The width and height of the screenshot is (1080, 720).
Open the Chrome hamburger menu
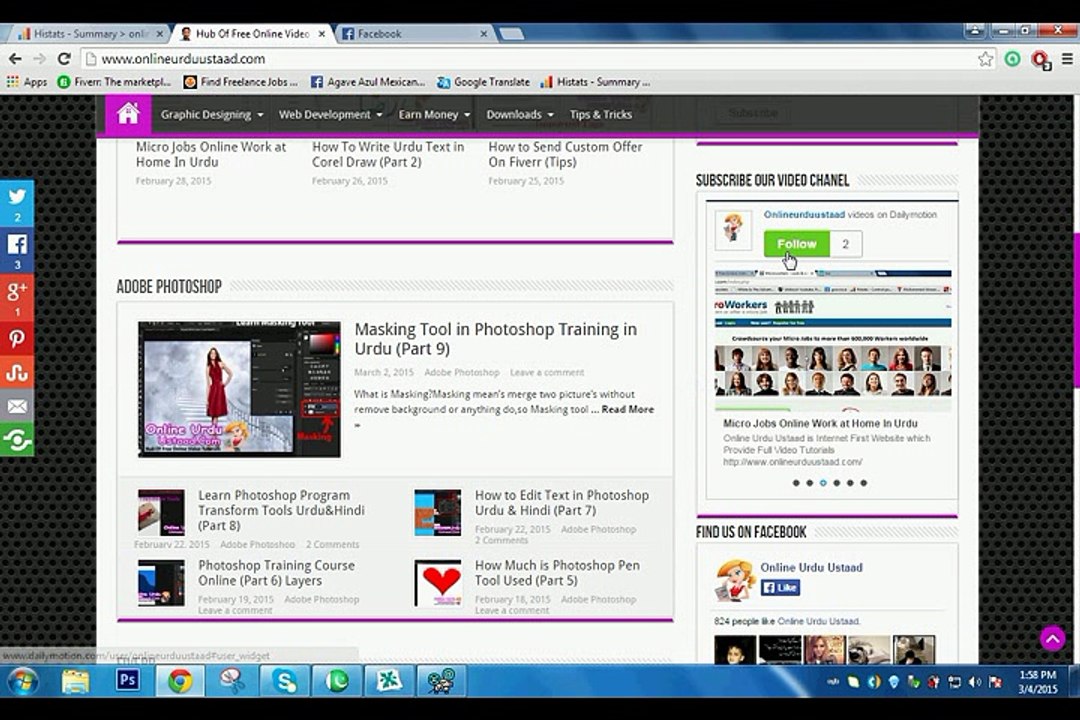pos(1067,59)
